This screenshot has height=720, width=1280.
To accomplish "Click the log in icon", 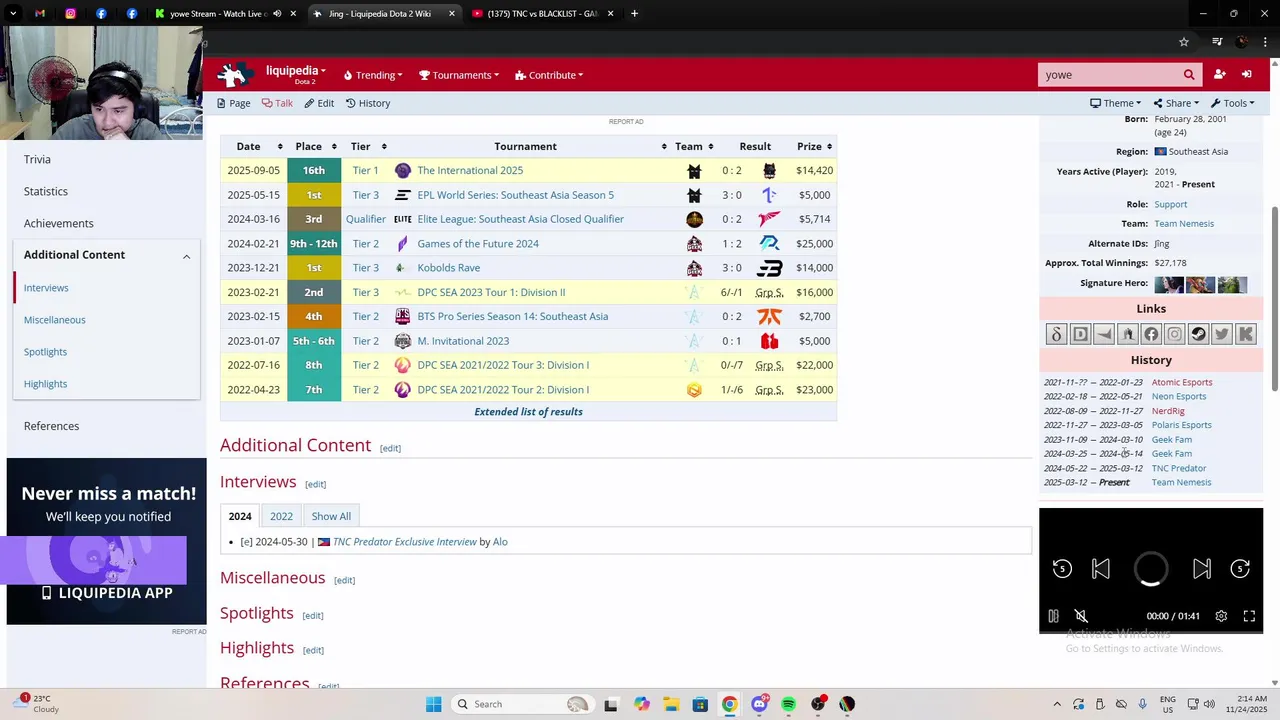I will [x=1247, y=75].
